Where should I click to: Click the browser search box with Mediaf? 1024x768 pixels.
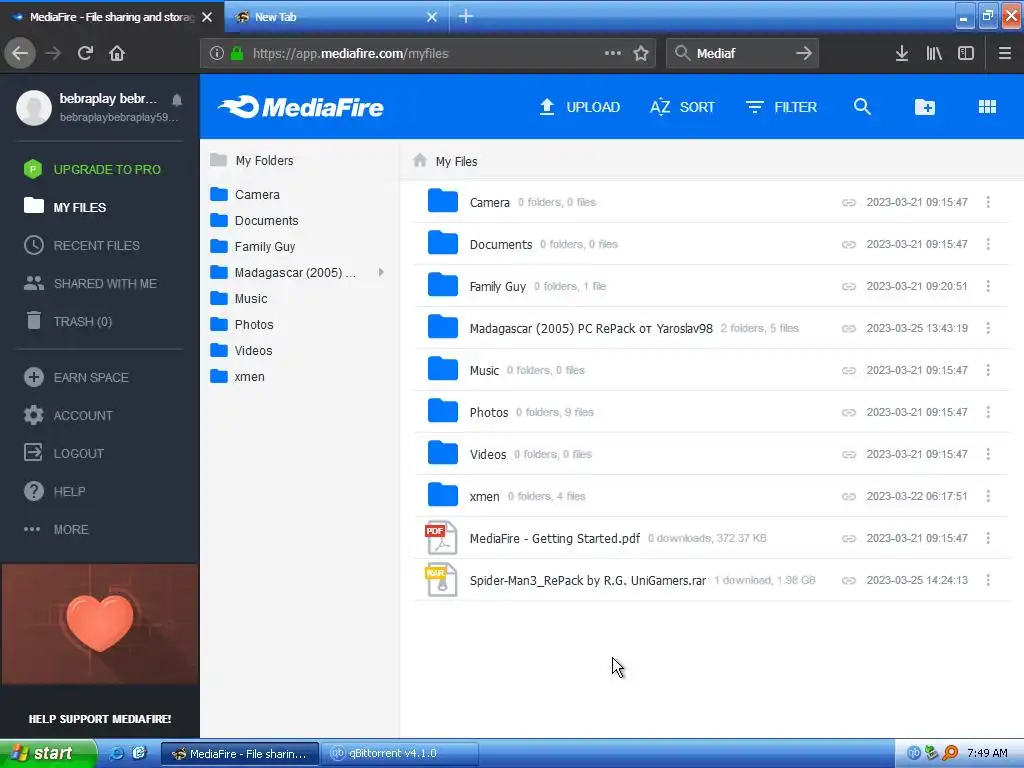click(743, 53)
